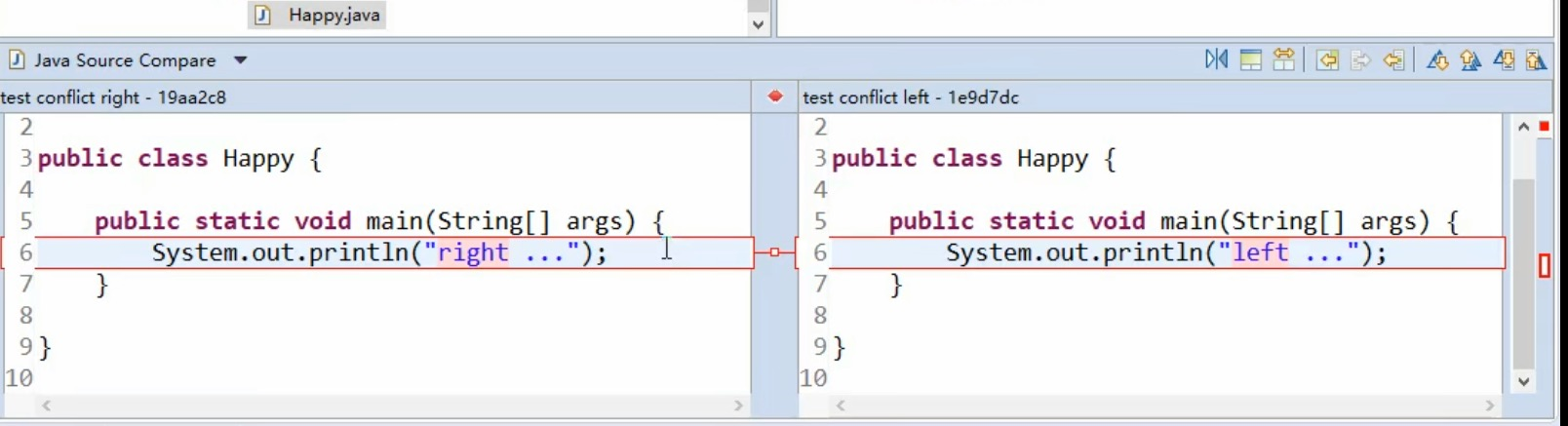This screenshot has width=1568, height=426.
Task: Click the conflict connector handle between panes
Action: (x=774, y=252)
